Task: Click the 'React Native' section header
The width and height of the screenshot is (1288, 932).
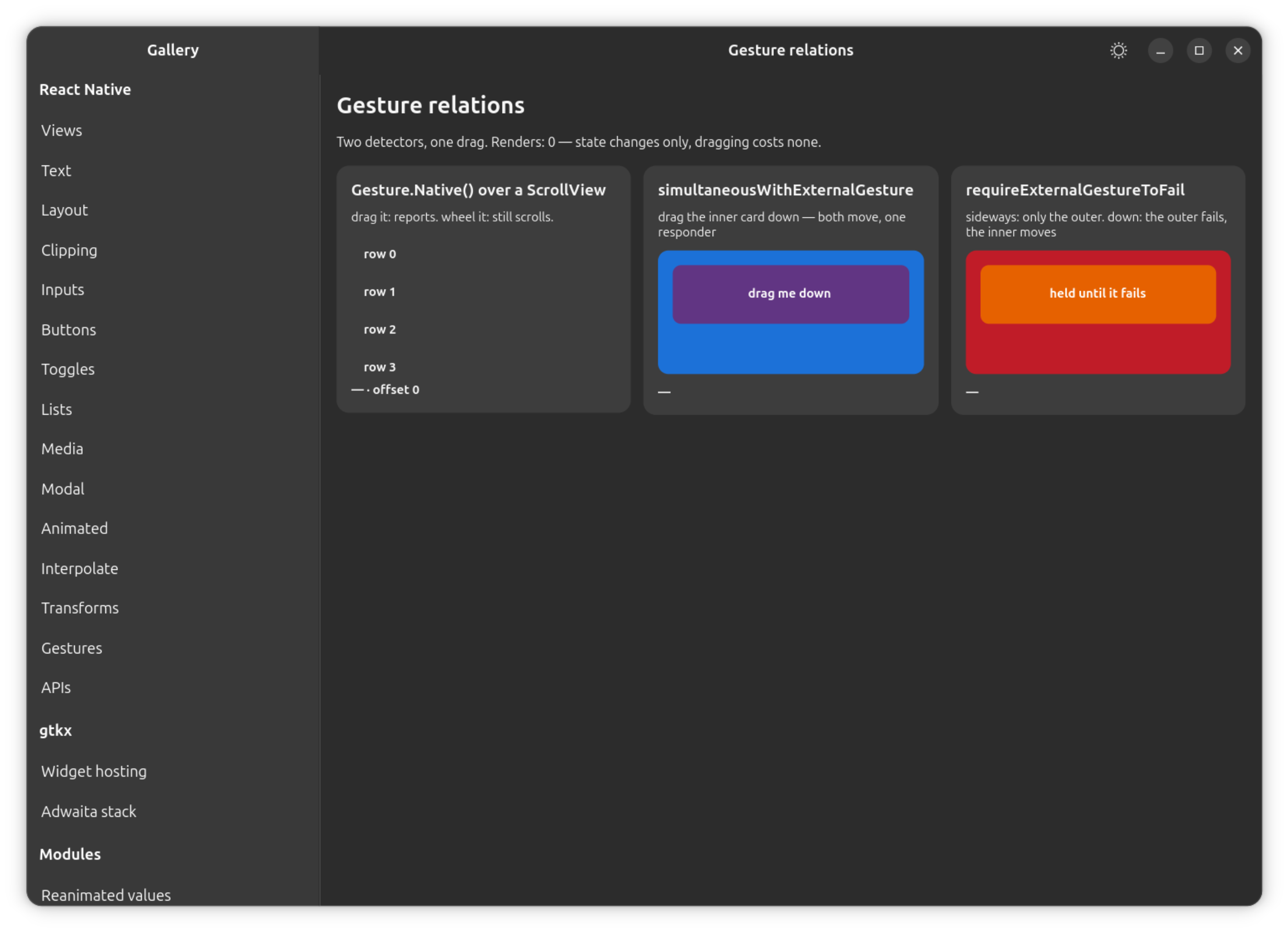Action: pos(85,90)
